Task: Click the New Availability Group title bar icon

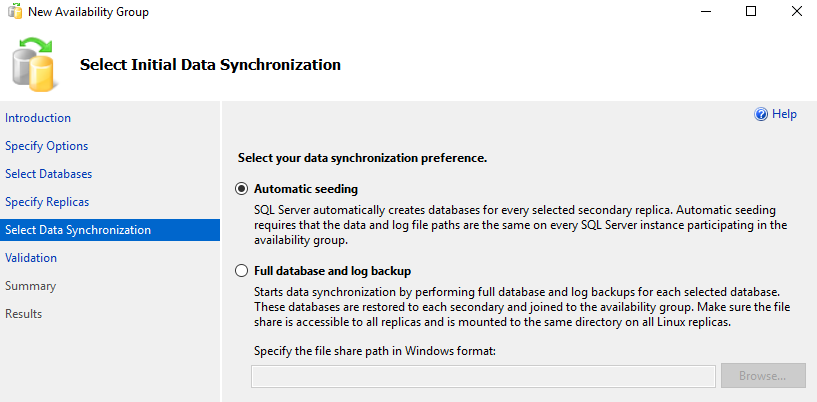Action: (14, 12)
